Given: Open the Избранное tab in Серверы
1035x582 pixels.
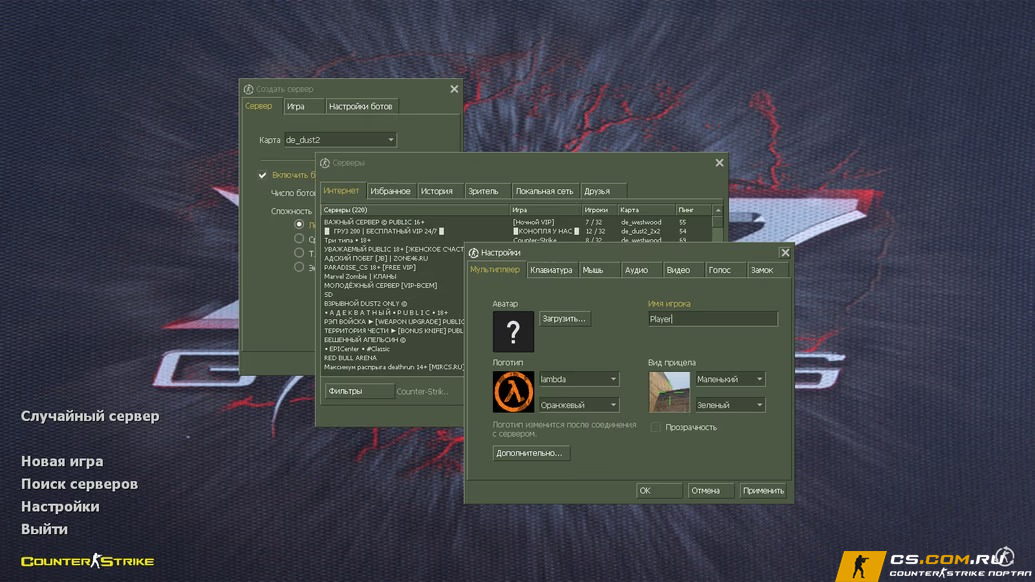Looking at the screenshot, I should 391,191.
